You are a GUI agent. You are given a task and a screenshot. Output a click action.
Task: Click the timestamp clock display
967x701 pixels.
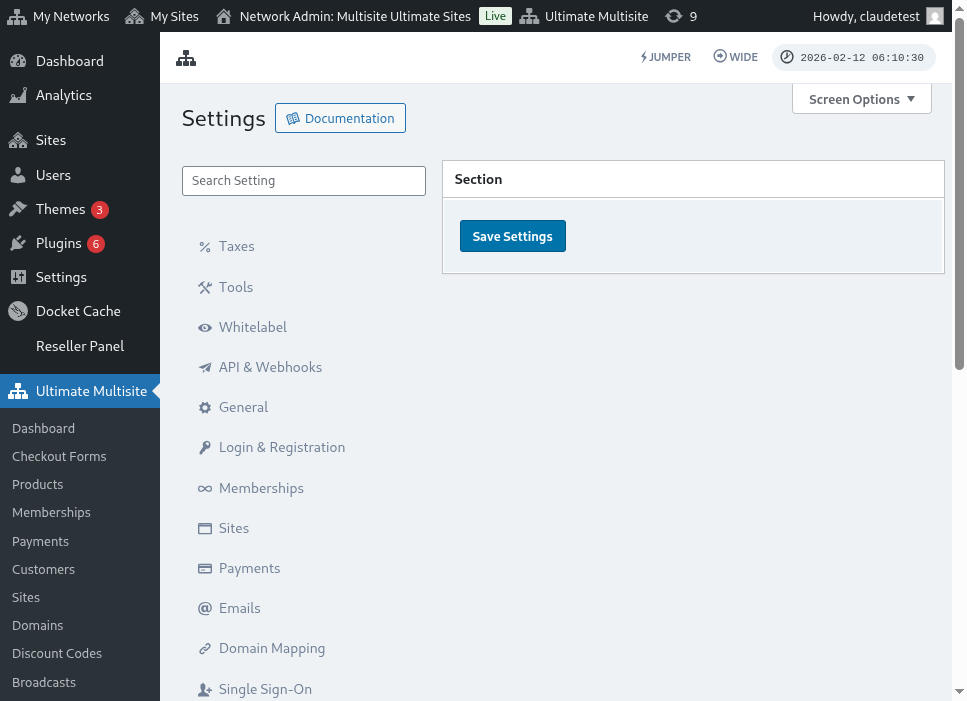tap(854, 57)
